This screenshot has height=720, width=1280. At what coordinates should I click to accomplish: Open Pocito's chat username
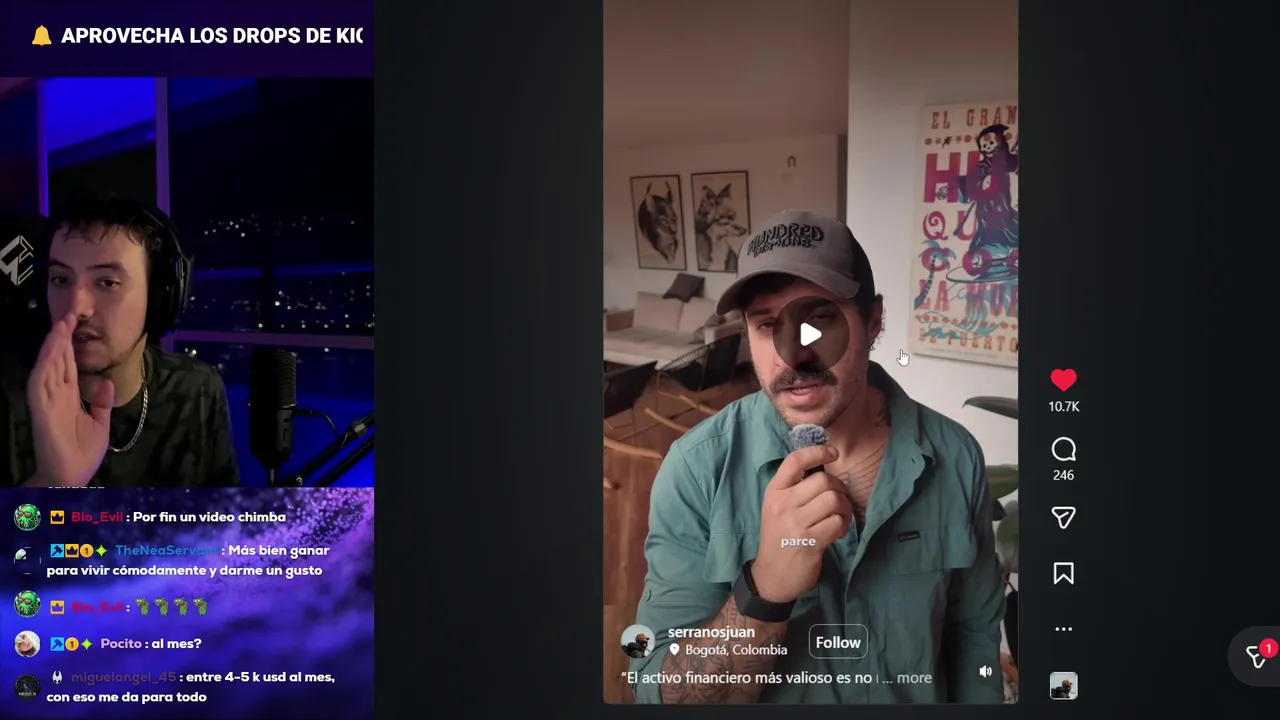tap(121, 644)
